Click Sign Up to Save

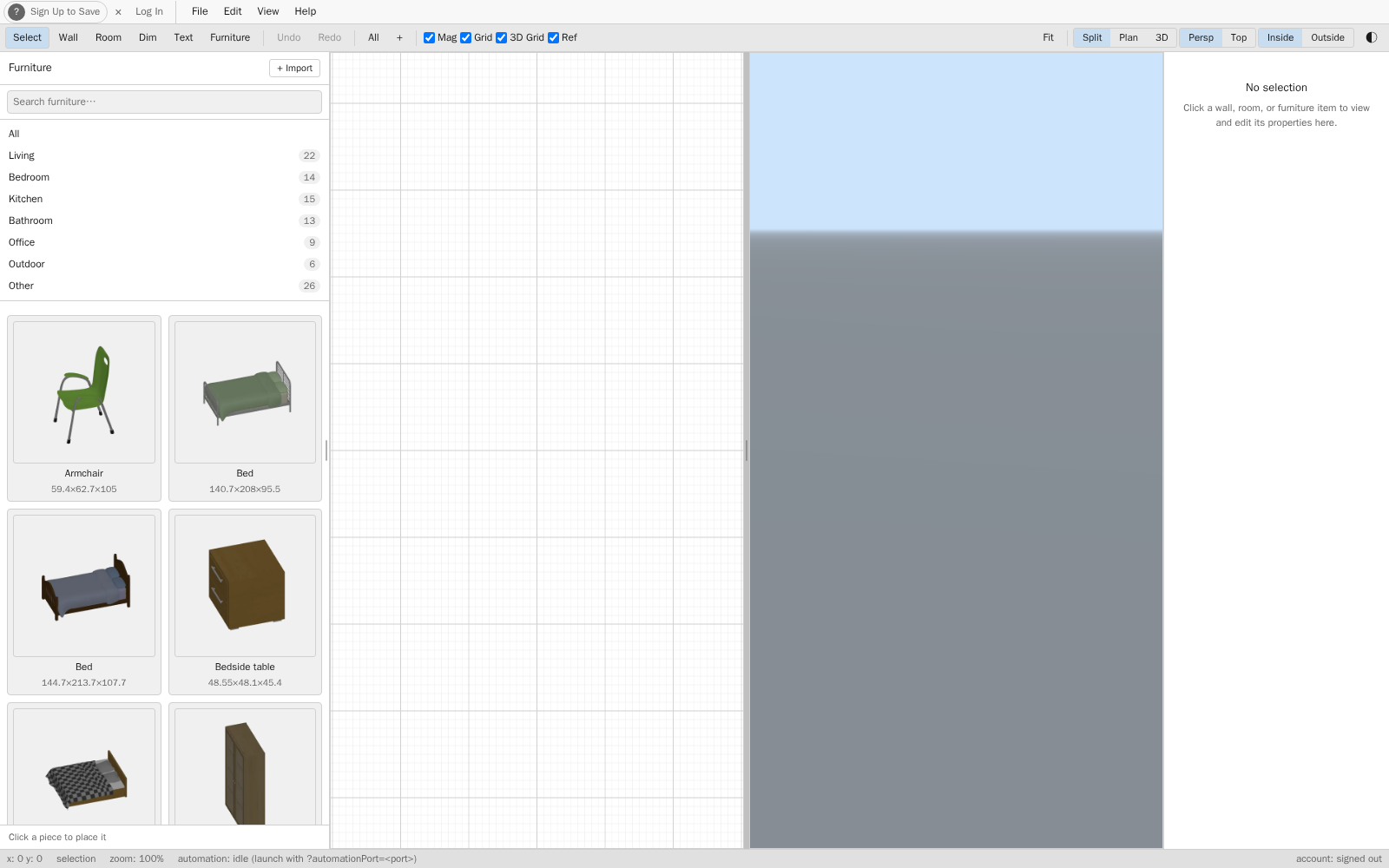click(65, 12)
